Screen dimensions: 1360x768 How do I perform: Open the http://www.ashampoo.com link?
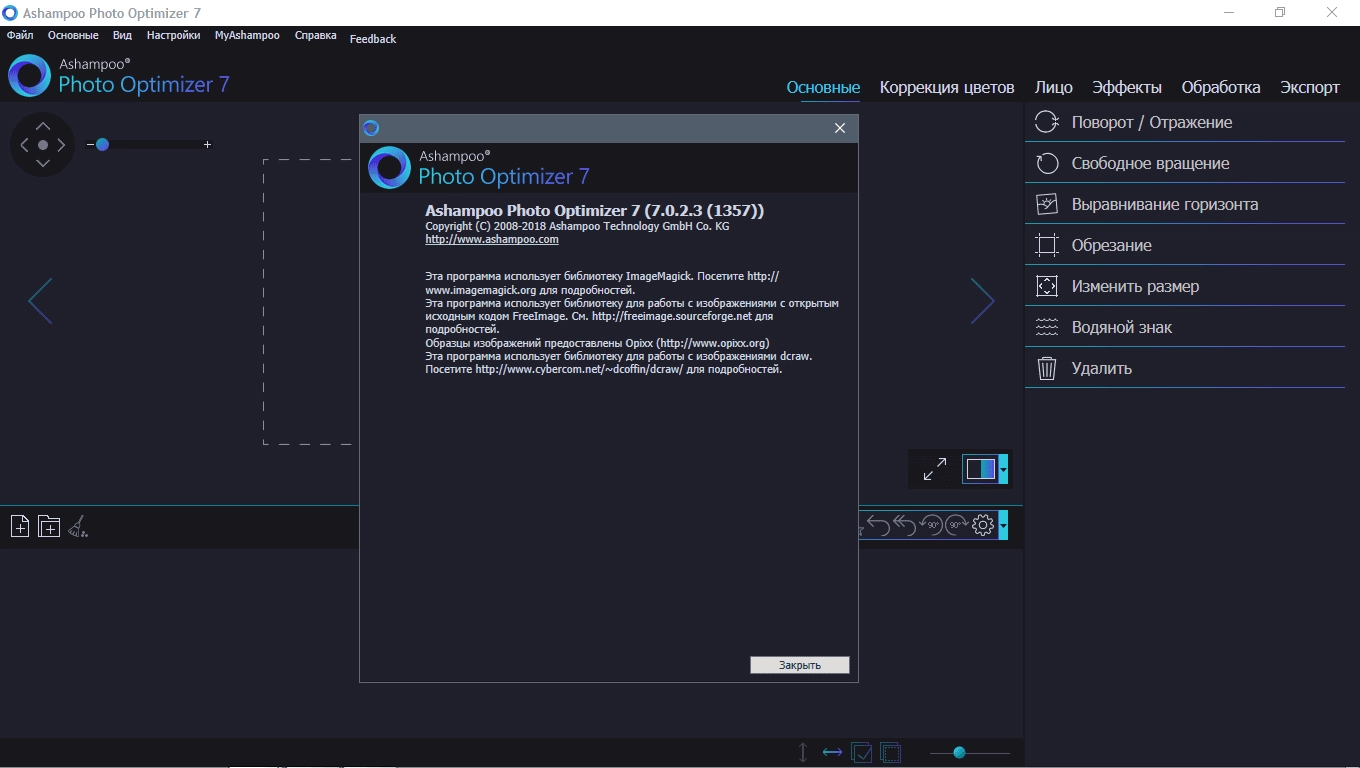pos(492,239)
